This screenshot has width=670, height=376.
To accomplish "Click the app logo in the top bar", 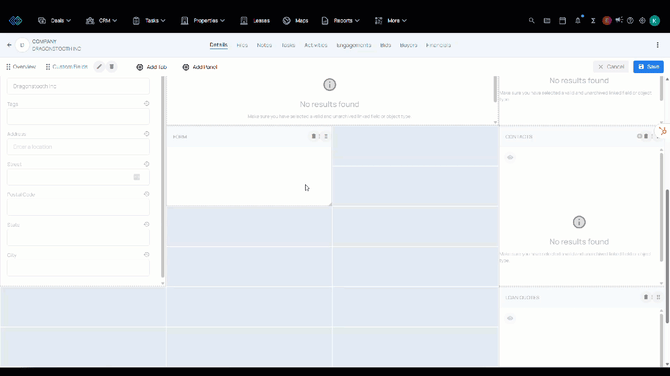I will 15,21.
